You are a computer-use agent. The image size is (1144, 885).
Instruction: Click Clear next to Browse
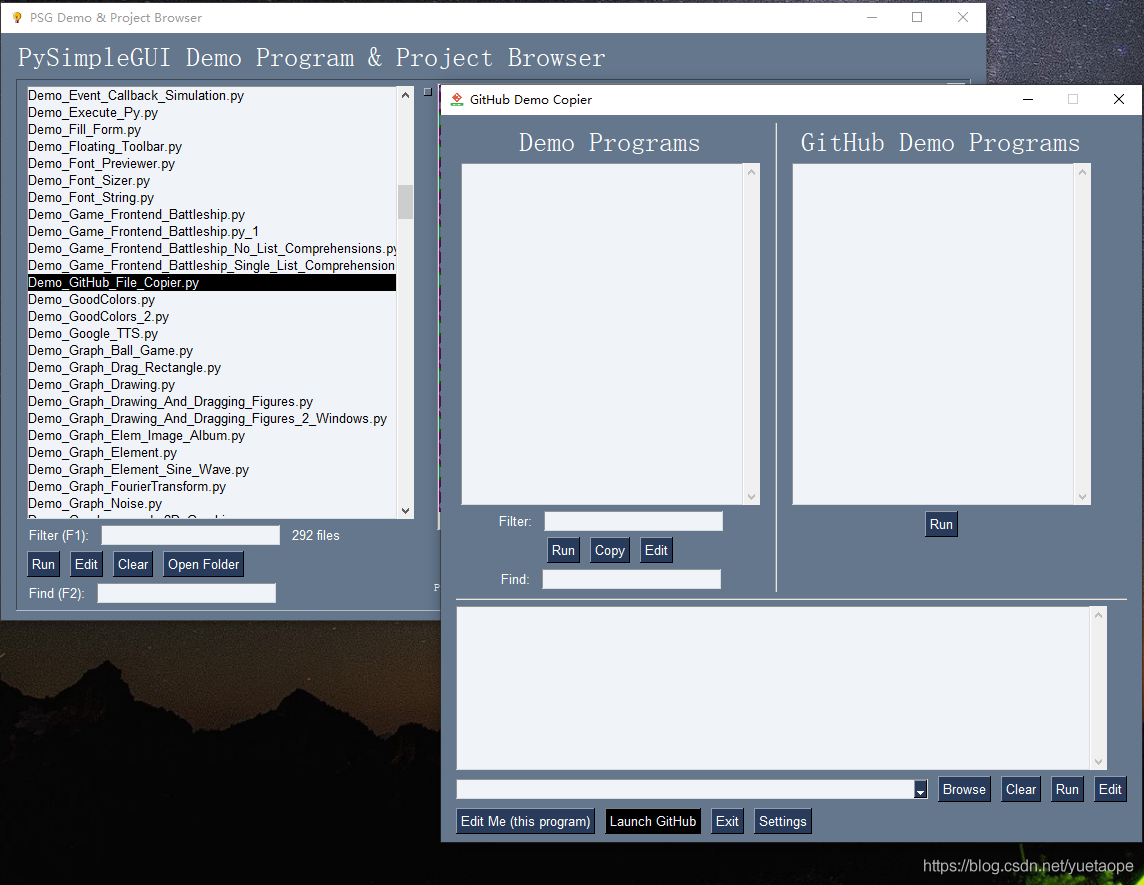tap(1021, 789)
